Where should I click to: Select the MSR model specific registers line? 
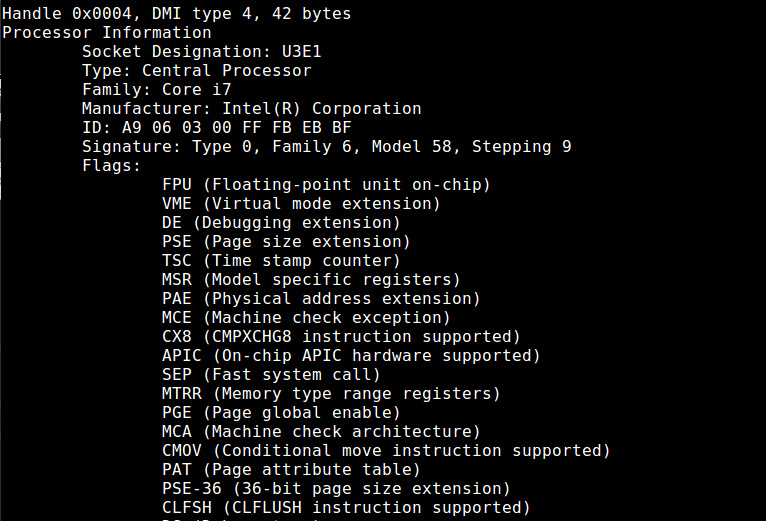(311, 280)
